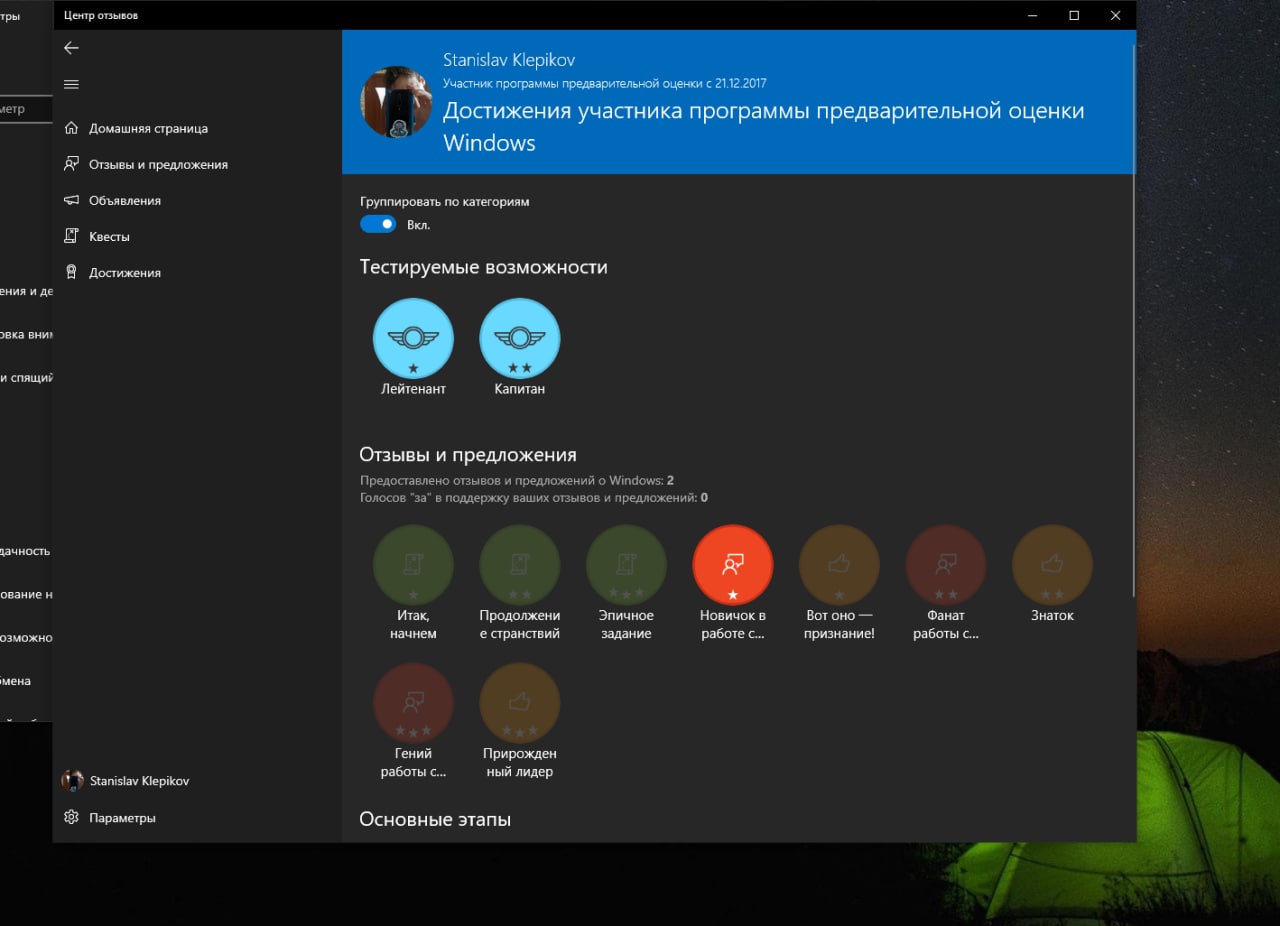Select the Лейтенант badge
This screenshot has height=926, width=1280.
(413, 348)
